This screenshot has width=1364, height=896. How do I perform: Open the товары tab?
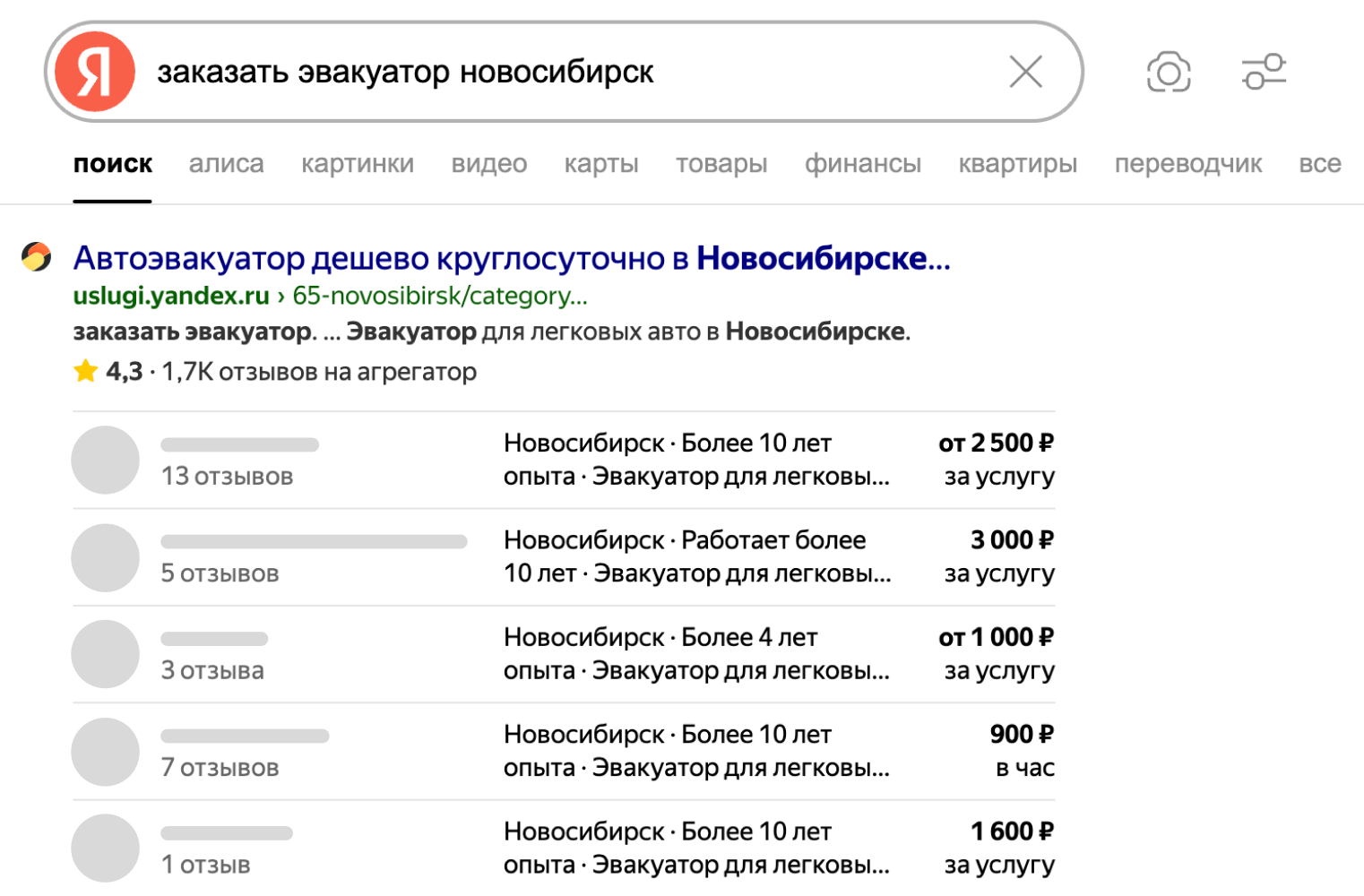[x=721, y=163]
